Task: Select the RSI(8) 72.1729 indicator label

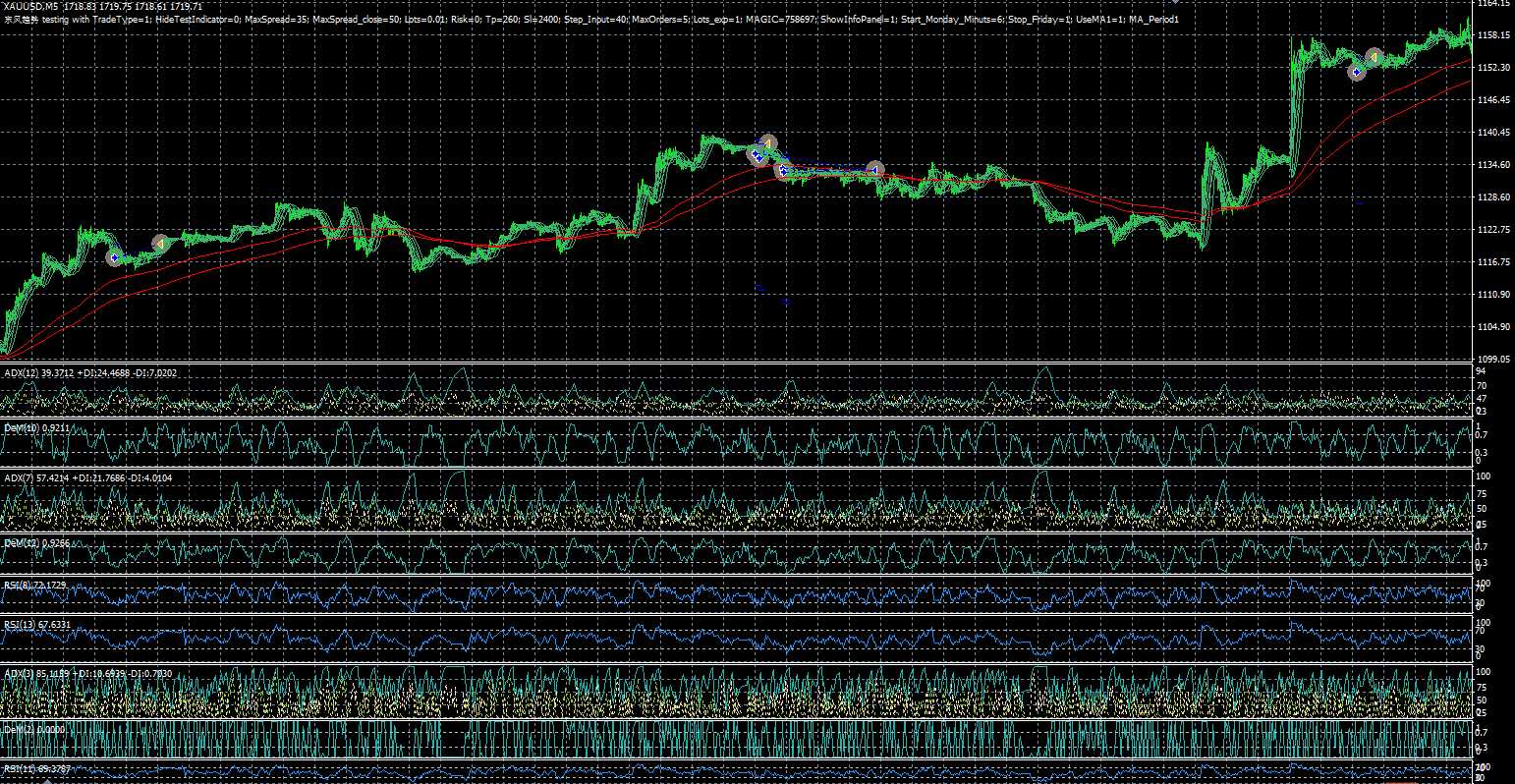Action: point(35,586)
